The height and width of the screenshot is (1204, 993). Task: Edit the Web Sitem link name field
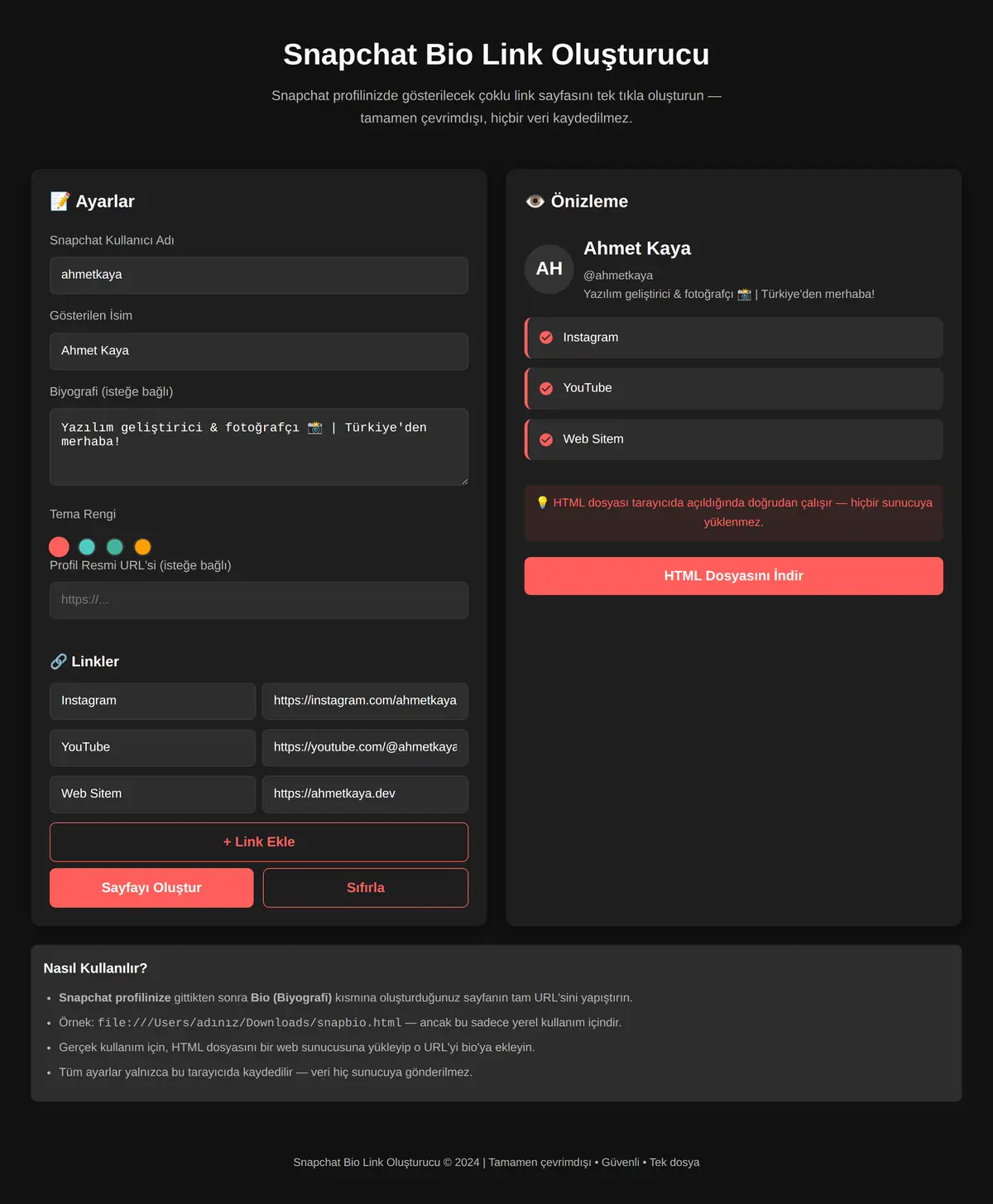pos(152,794)
